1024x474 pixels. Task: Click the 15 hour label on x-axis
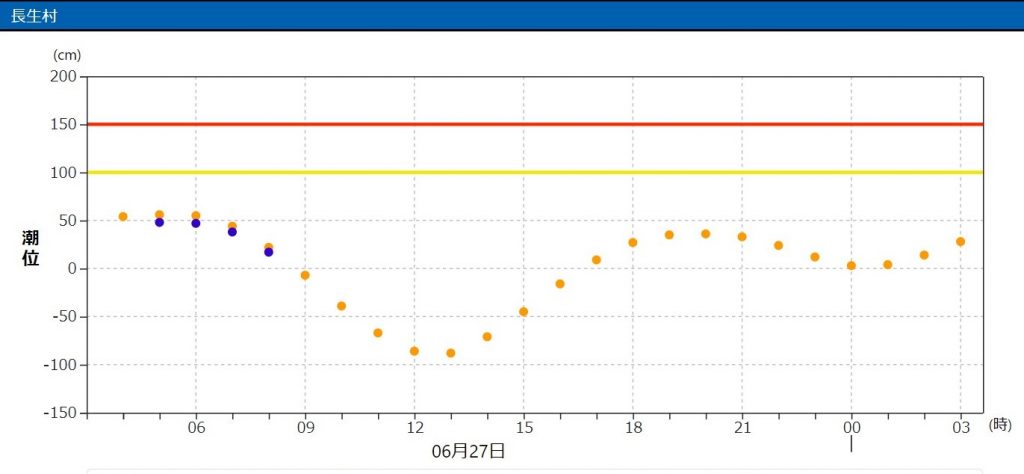[524, 428]
